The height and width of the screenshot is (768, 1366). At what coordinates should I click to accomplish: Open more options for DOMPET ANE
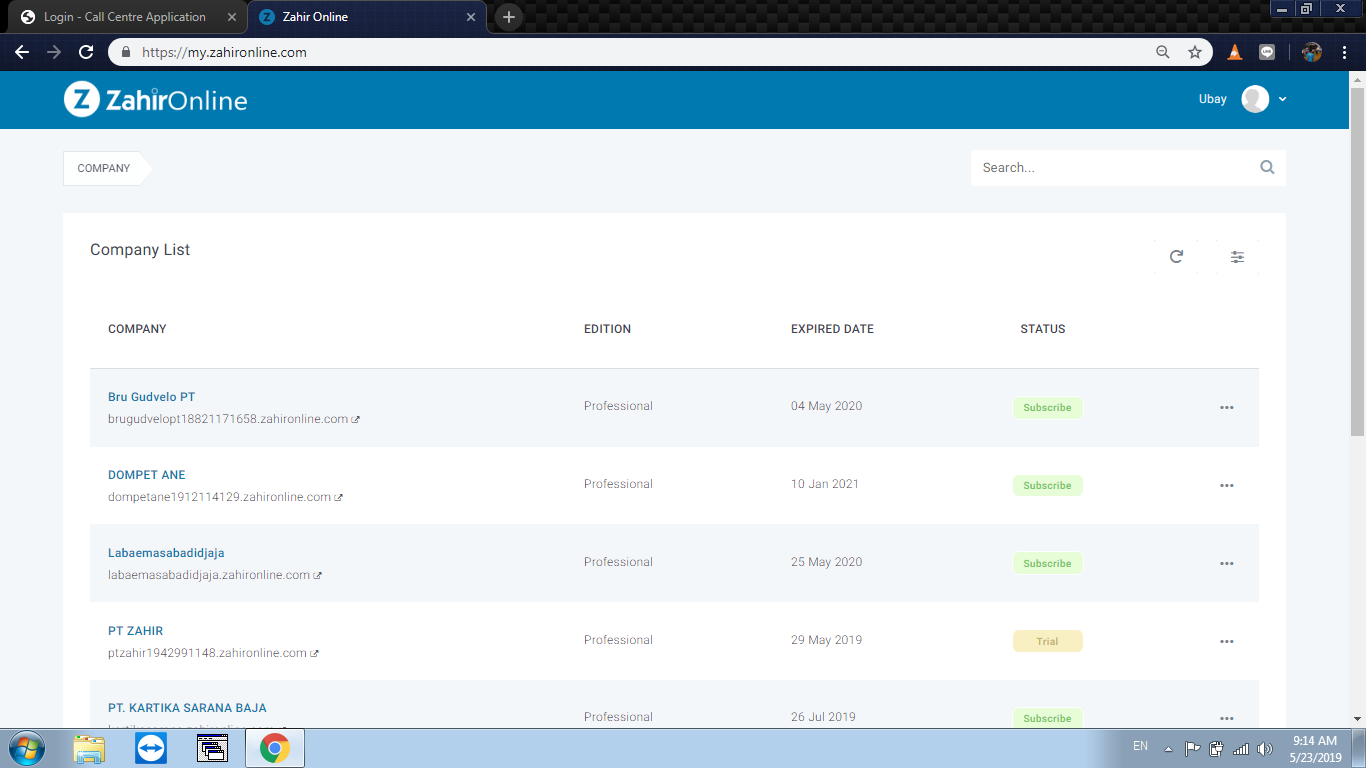(1227, 486)
